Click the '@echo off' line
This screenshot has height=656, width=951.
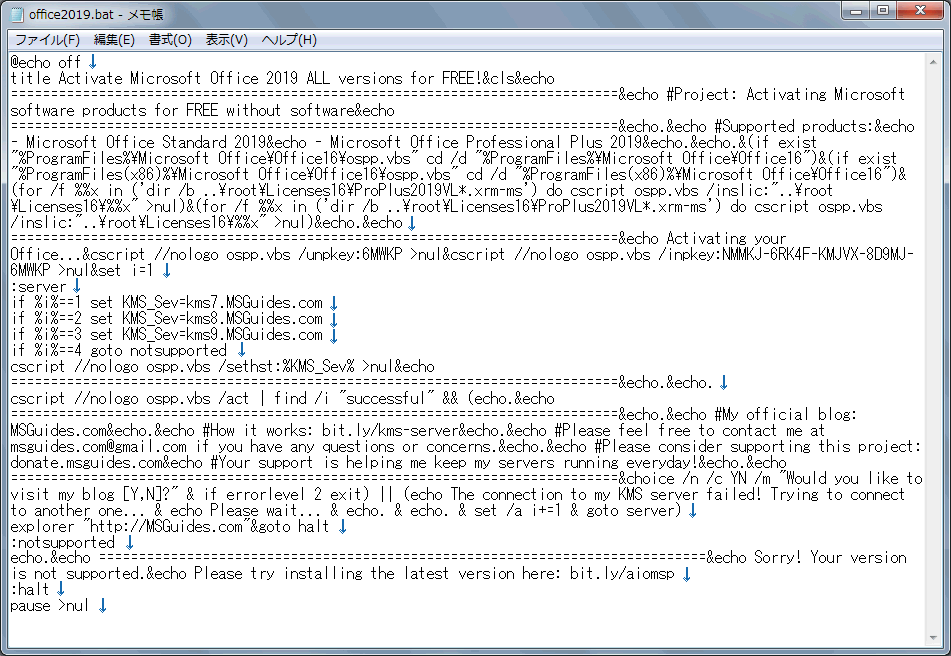[45, 62]
